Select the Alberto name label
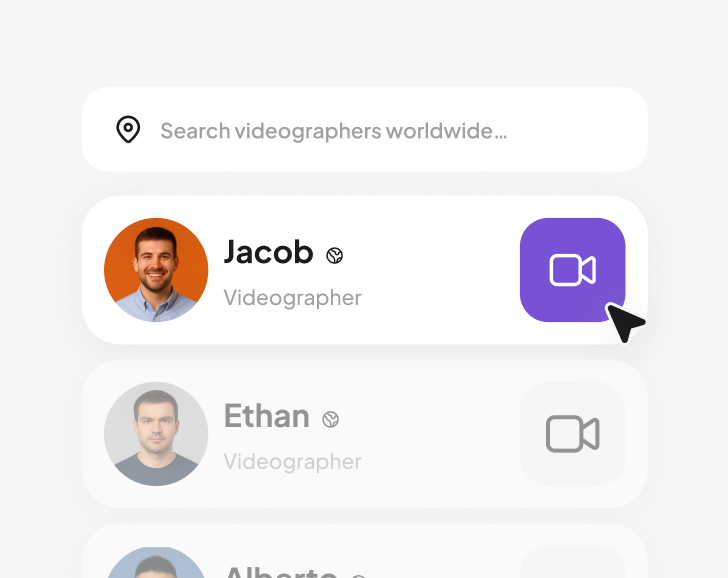Image resolution: width=728 pixels, height=578 pixels. [x=281, y=572]
